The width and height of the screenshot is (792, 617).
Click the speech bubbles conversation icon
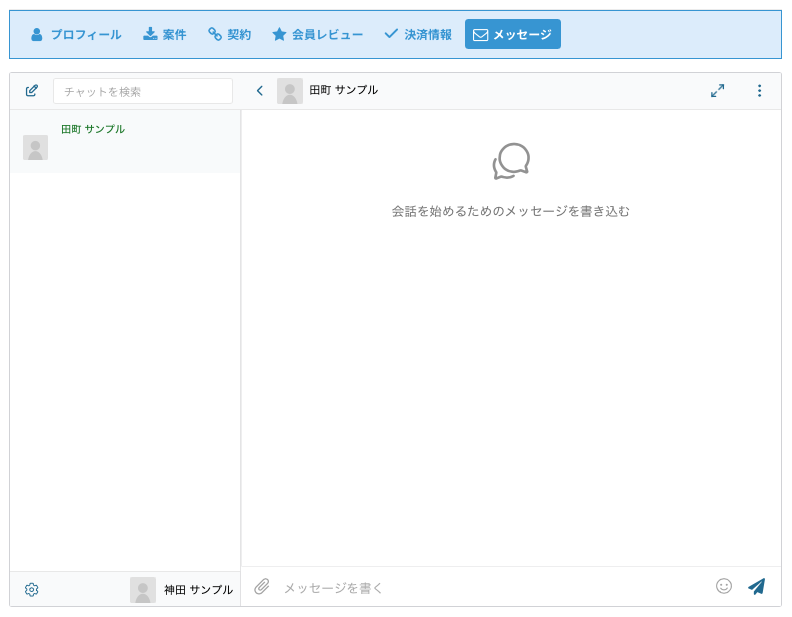point(511,161)
